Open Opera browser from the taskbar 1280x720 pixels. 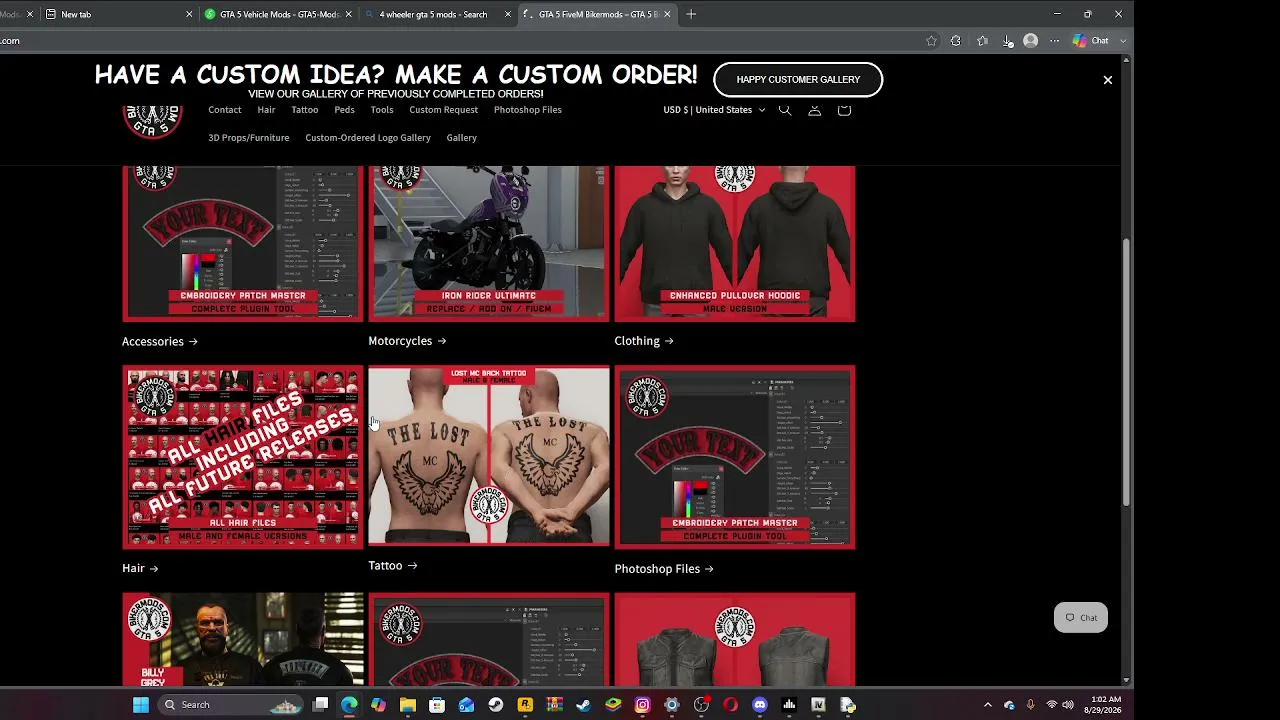tap(730, 705)
